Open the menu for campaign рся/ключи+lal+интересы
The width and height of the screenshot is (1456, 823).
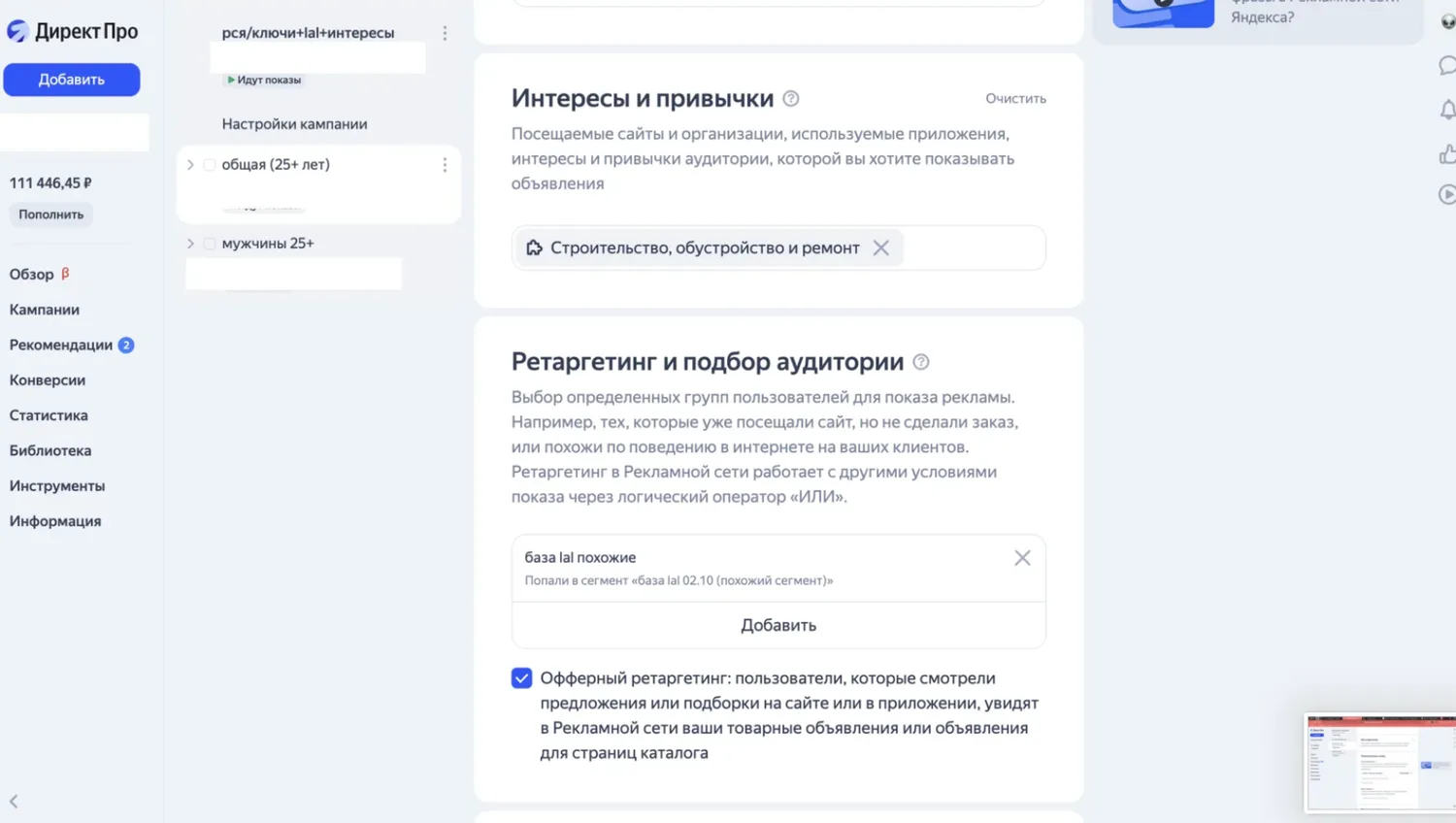click(445, 33)
